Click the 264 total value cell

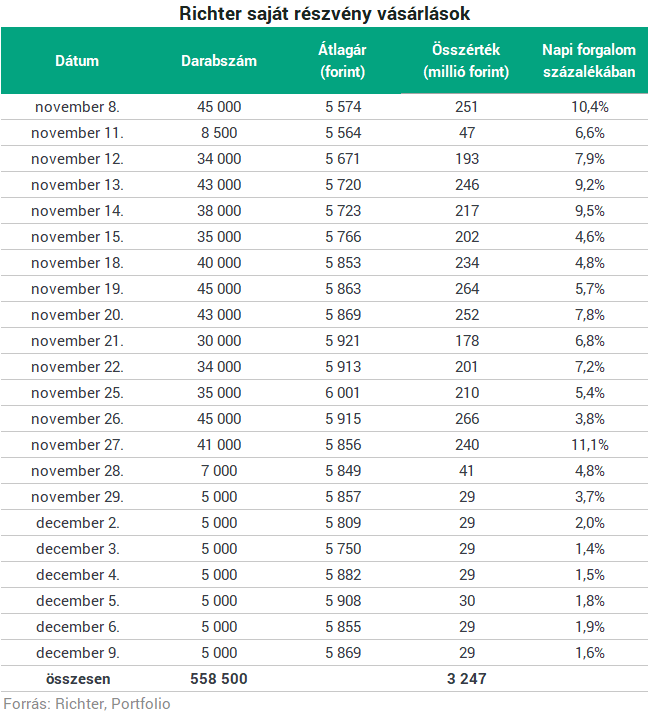(x=467, y=289)
